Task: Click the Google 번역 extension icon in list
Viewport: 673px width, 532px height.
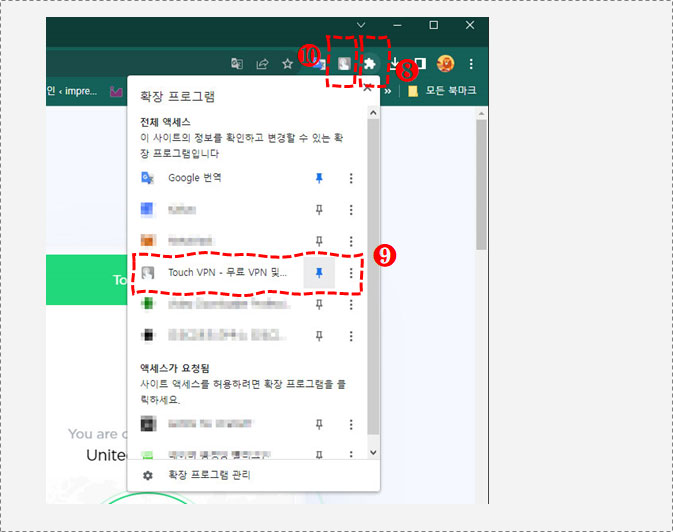Action: coord(148,178)
